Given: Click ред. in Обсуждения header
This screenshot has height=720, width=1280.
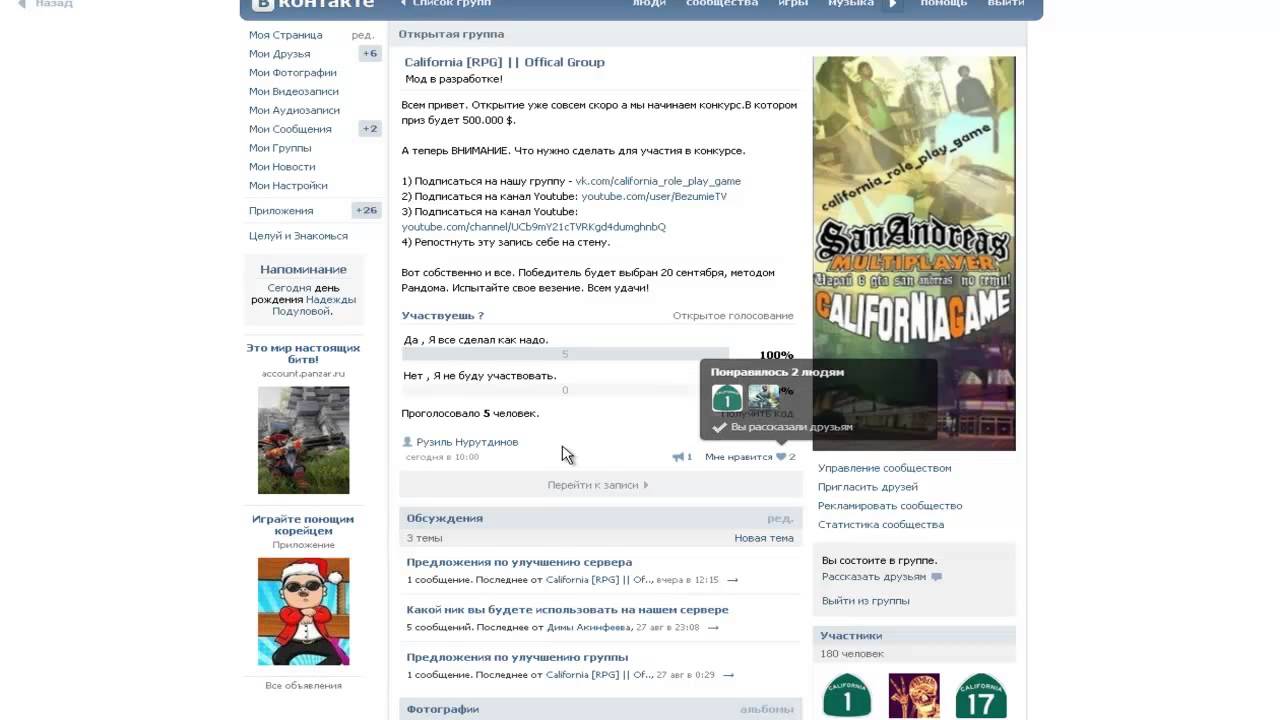Looking at the screenshot, I should (780, 518).
